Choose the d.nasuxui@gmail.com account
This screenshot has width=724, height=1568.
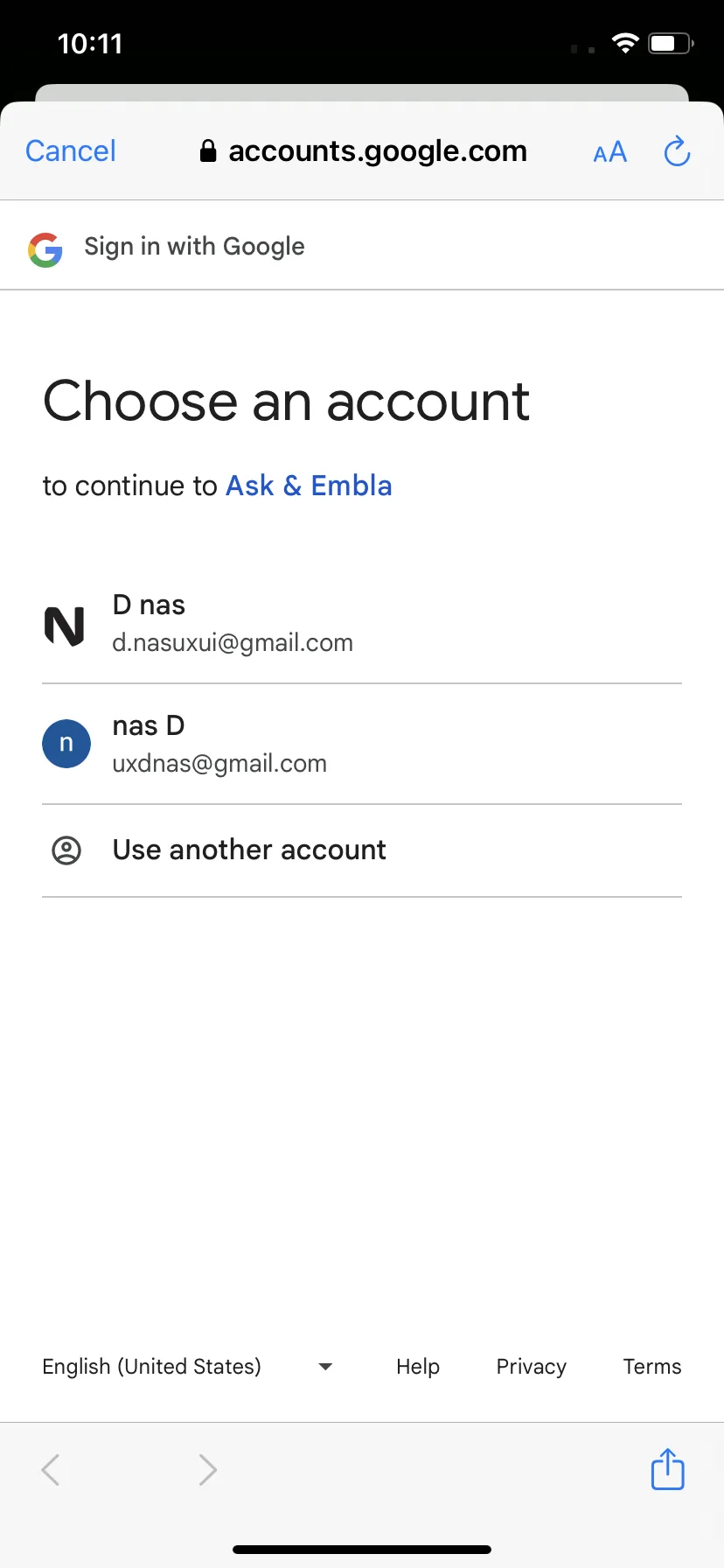pos(233,642)
